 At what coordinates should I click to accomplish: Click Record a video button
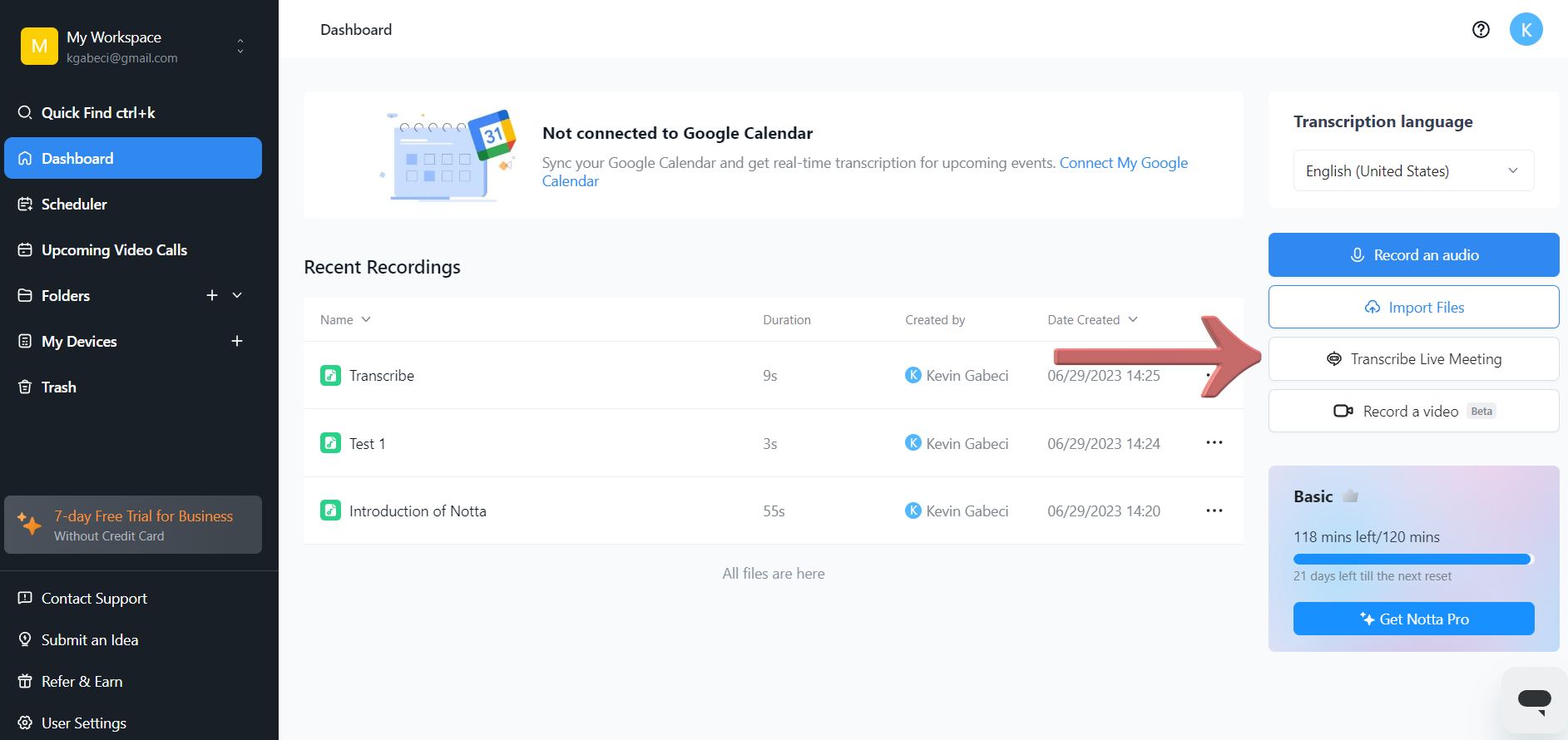click(1414, 411)
